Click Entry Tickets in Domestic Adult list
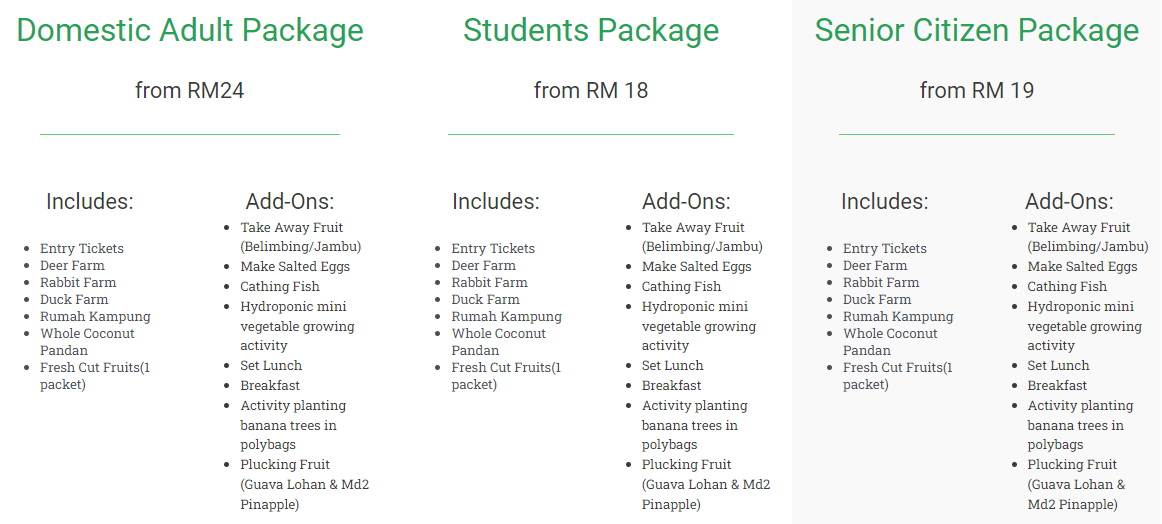 [82, 248]
